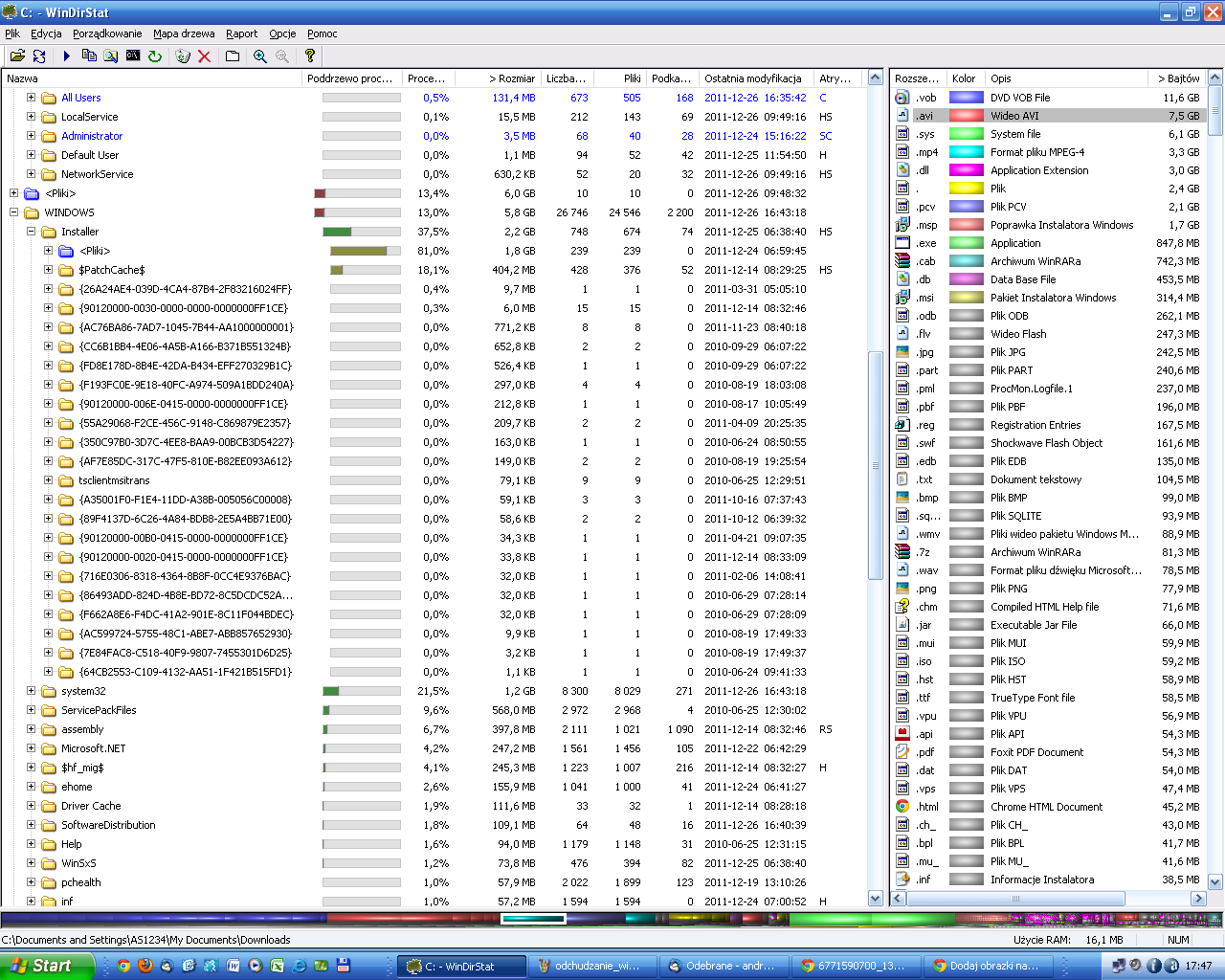Click the blue color swatch for .vob
This screenshot has width=1225, height=980.
click(x=967, y=98)
